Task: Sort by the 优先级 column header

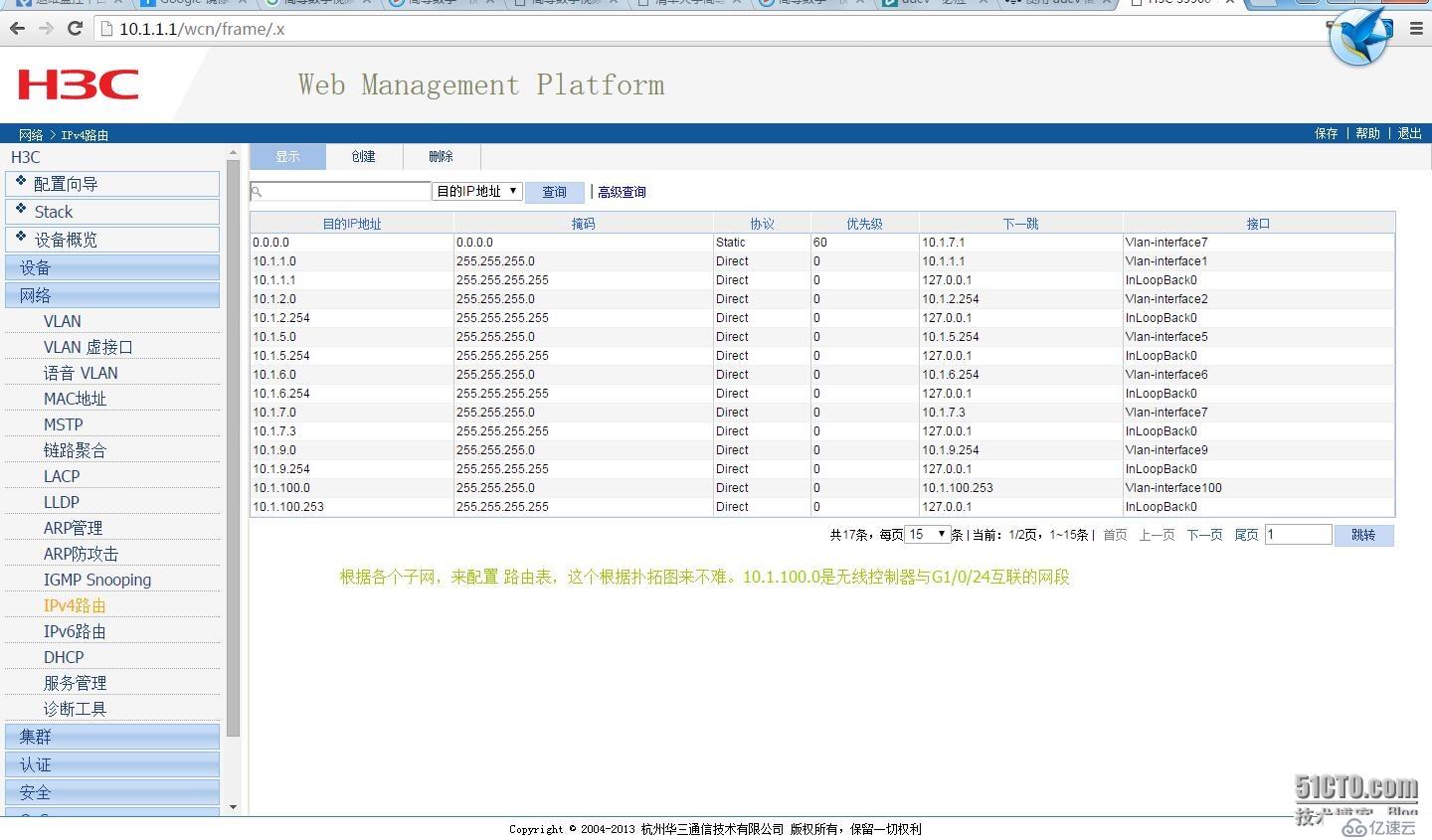Action: [864, 224]
